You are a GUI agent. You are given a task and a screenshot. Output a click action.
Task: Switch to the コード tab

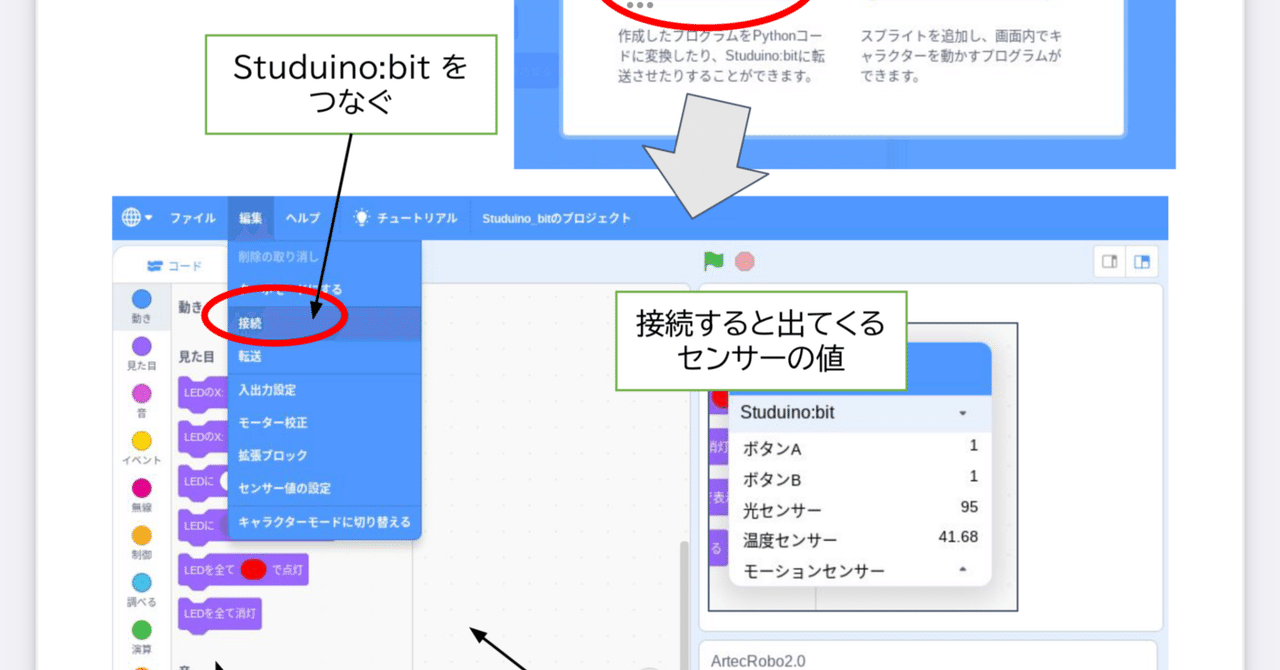(173, 264)
